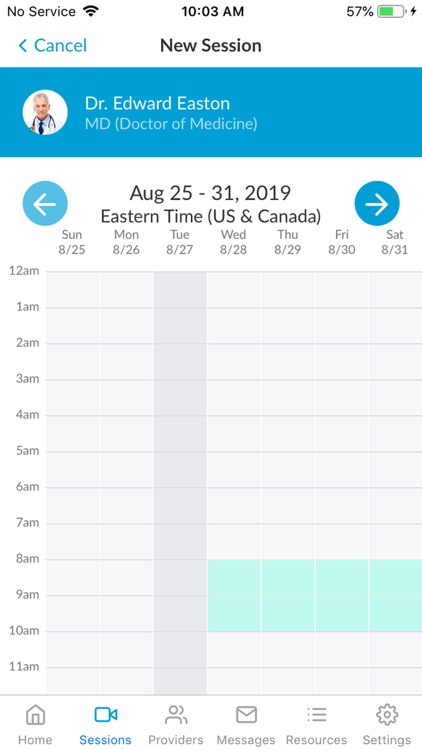
Task: Go to previous week with left arrow
Action: tap(45, 203)
